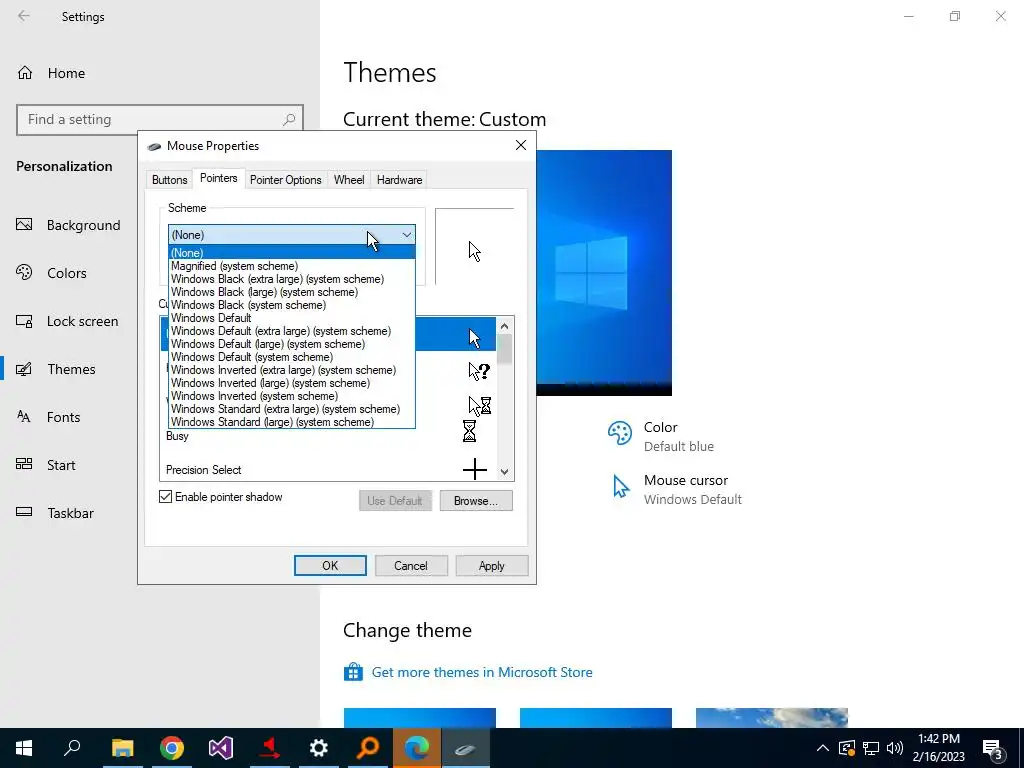This screenshot has height=768, width=1024.
Task: Open the clock and date flyout
Action: tap(938, 748)
